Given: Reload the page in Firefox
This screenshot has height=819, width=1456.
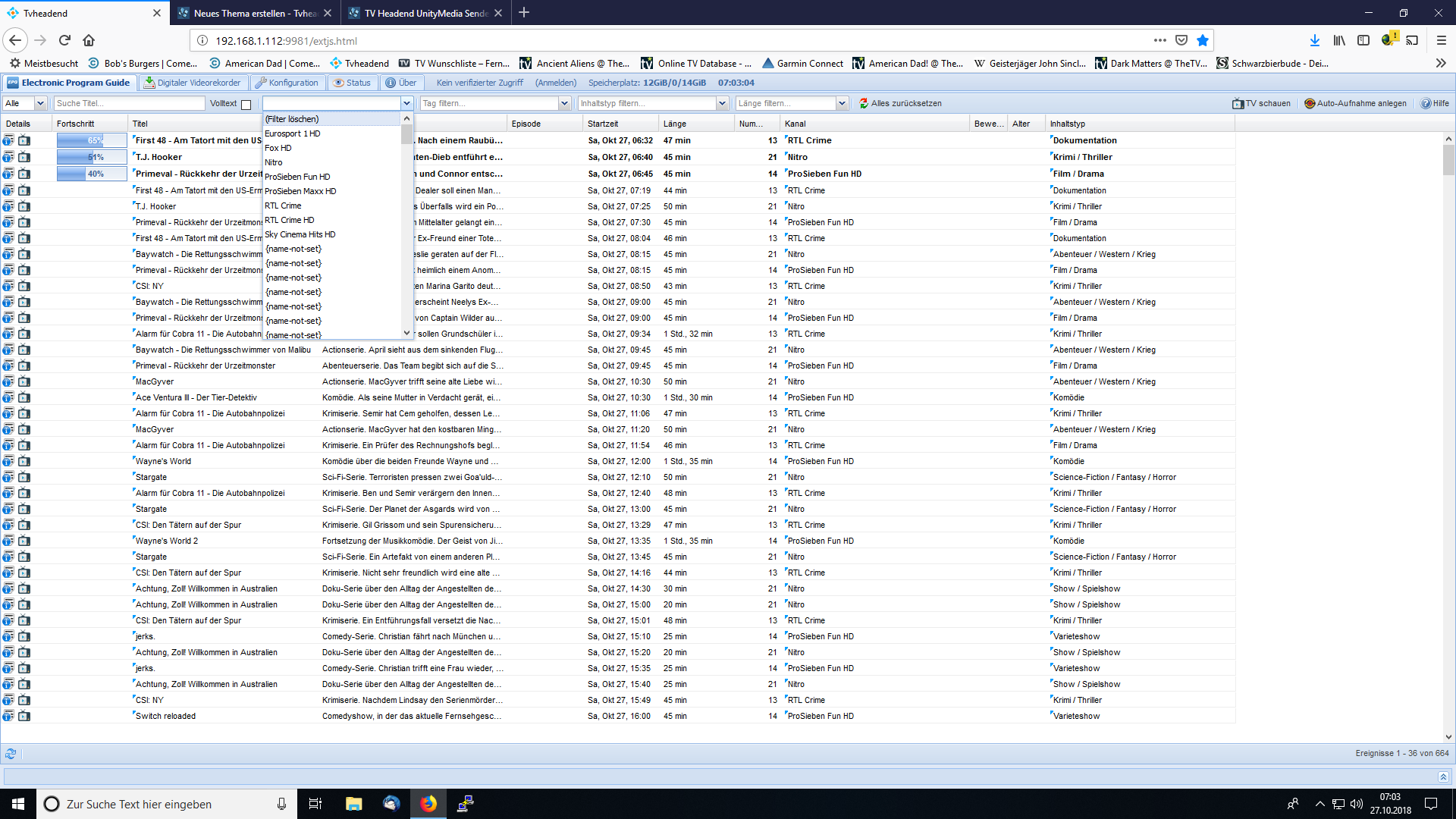Looking at the screenshot, I should [64, 40].
